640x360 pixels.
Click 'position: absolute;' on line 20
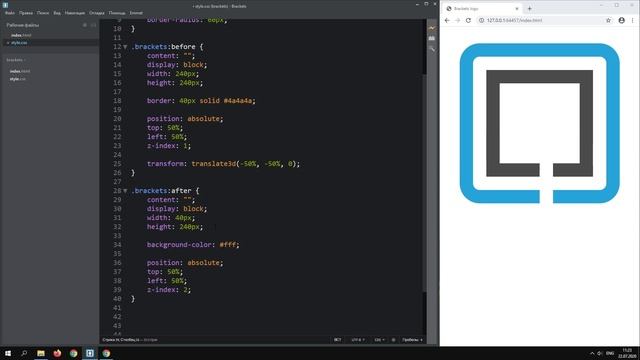(185, 119)
